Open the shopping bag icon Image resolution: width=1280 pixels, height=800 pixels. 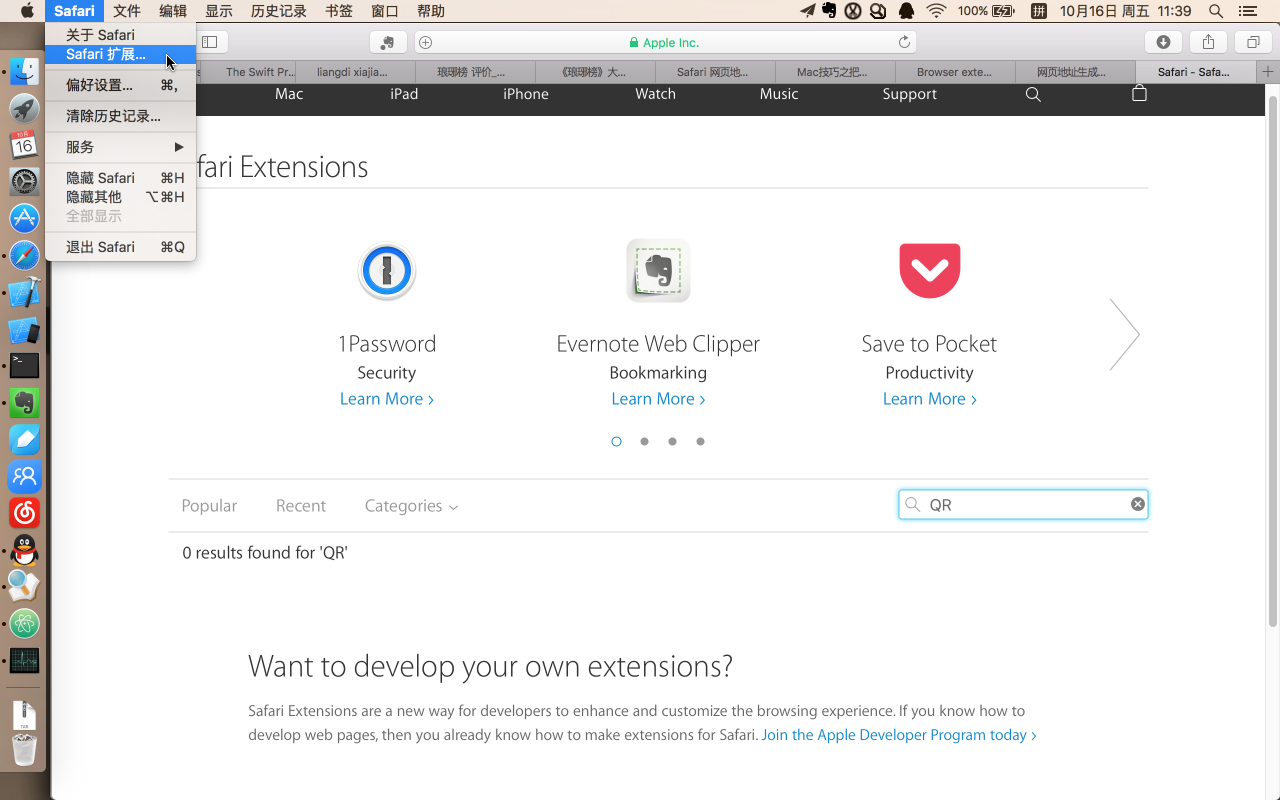pyautogui.click(x=1139, y=93)
